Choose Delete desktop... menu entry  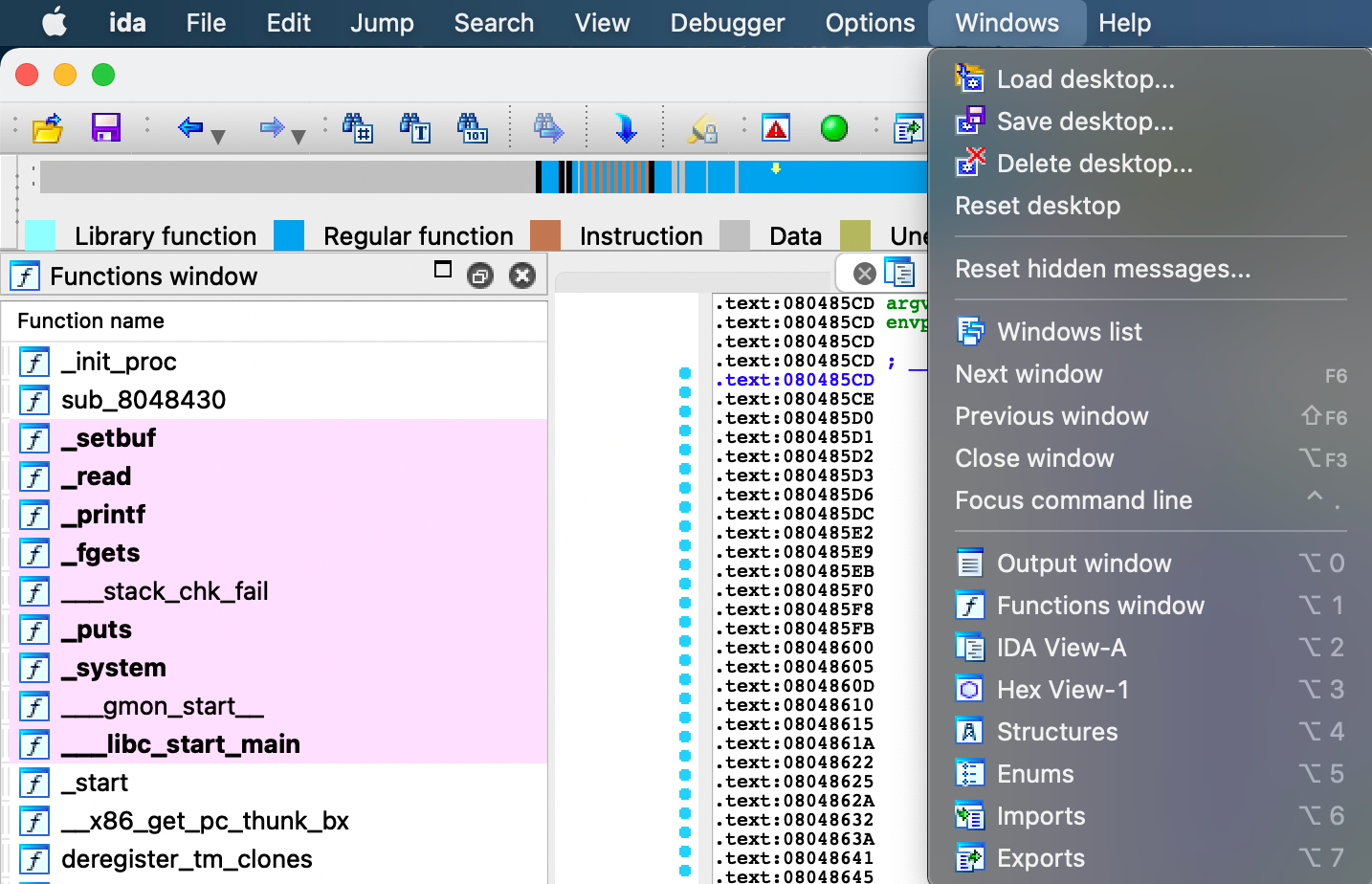click(x=1151, y=164)
